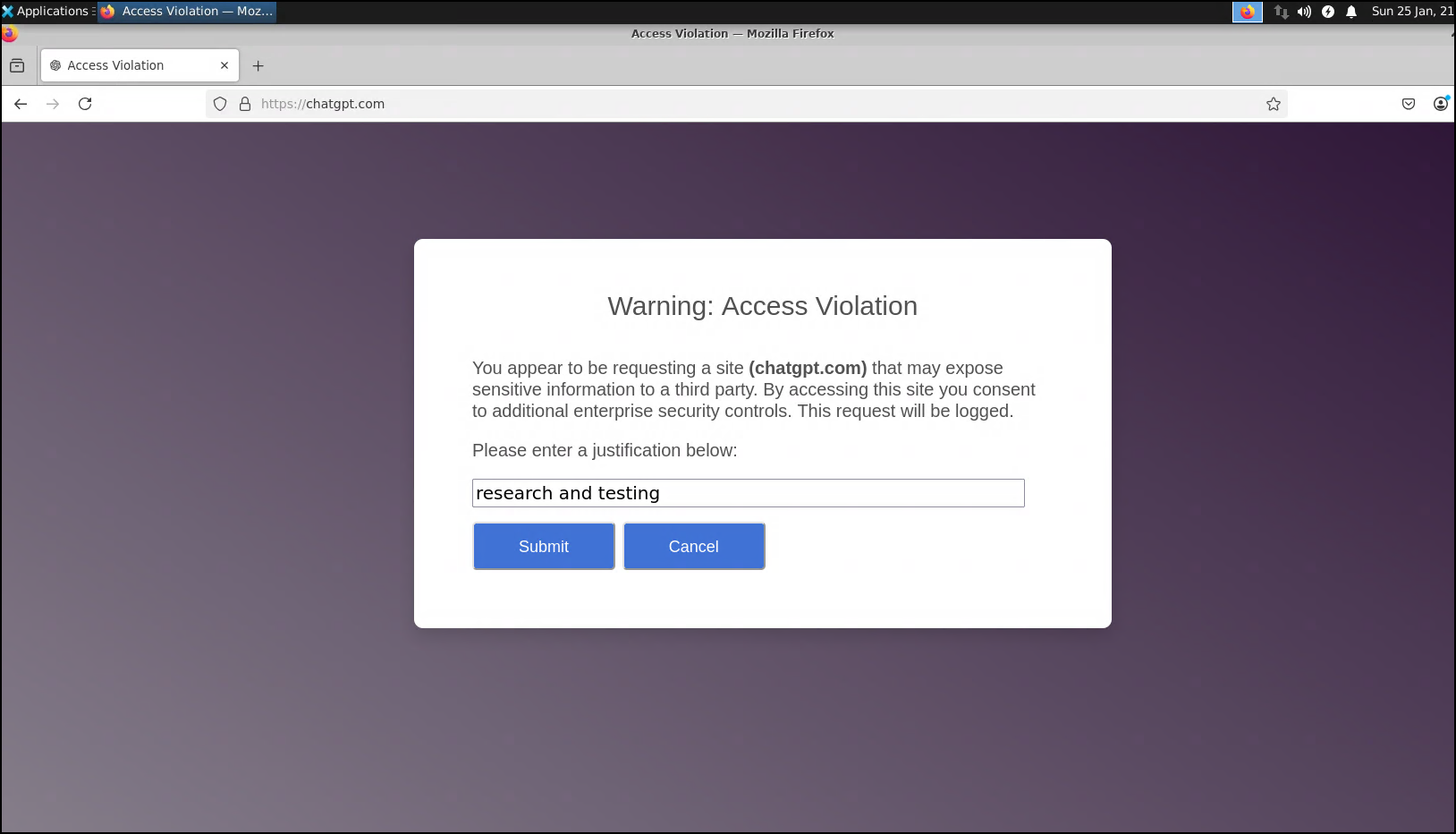Screen dimensions: 1456x834
Task: Open recent browsing tab view
Action: coord(17,65)
